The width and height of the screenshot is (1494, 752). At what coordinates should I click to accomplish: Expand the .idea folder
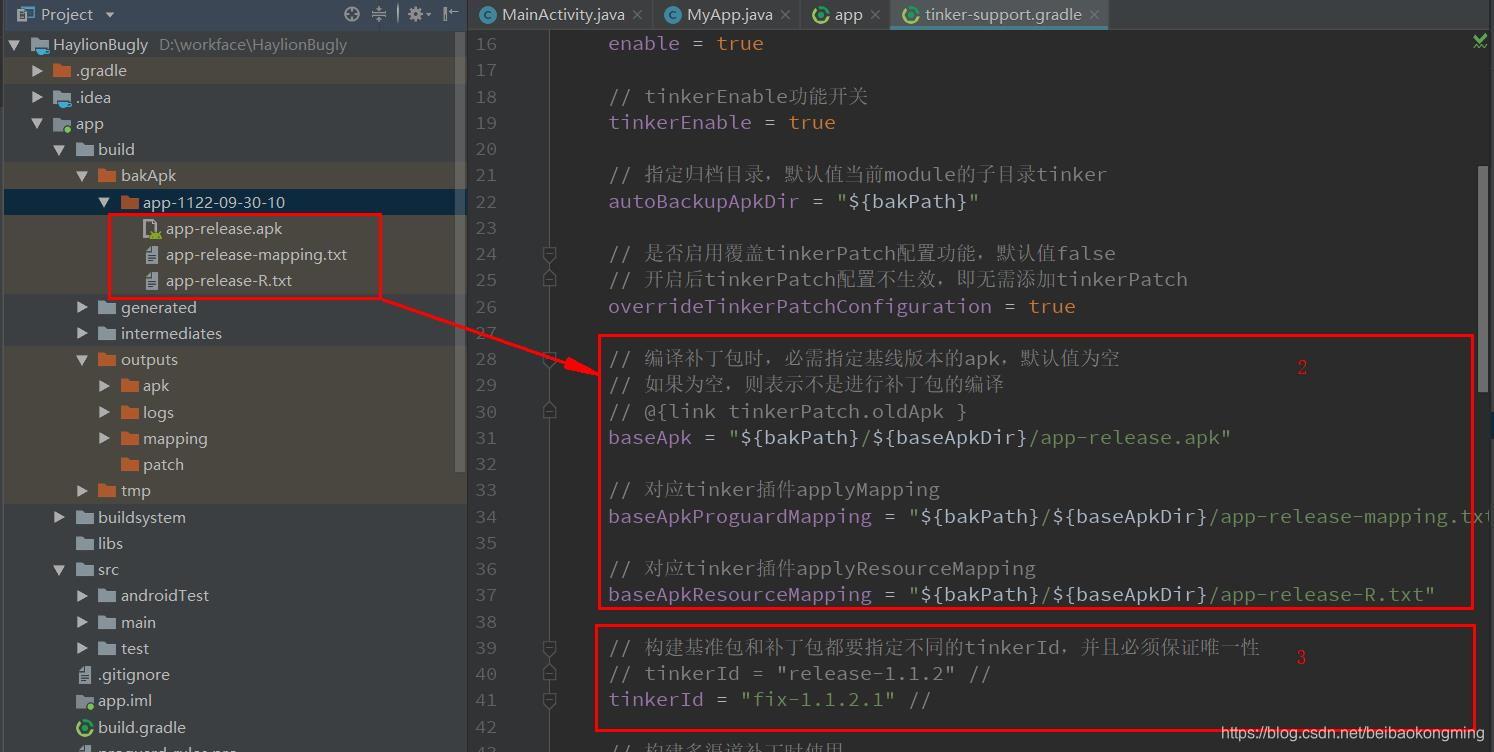pyautogui.click(x=37, y=97)
